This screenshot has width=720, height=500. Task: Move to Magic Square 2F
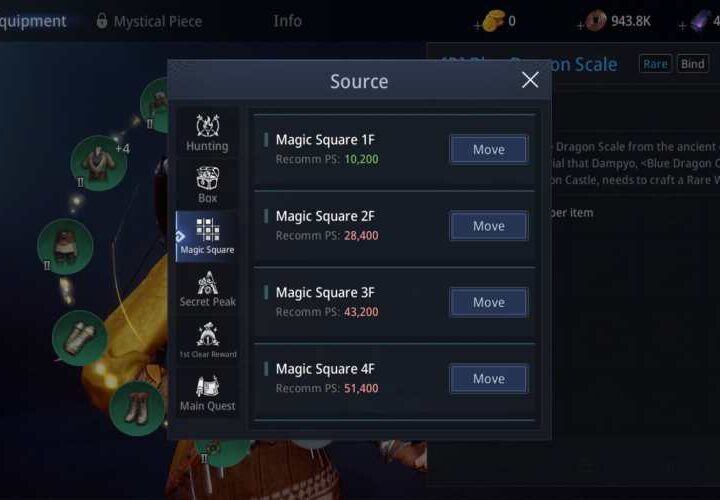tap(489, 225)
